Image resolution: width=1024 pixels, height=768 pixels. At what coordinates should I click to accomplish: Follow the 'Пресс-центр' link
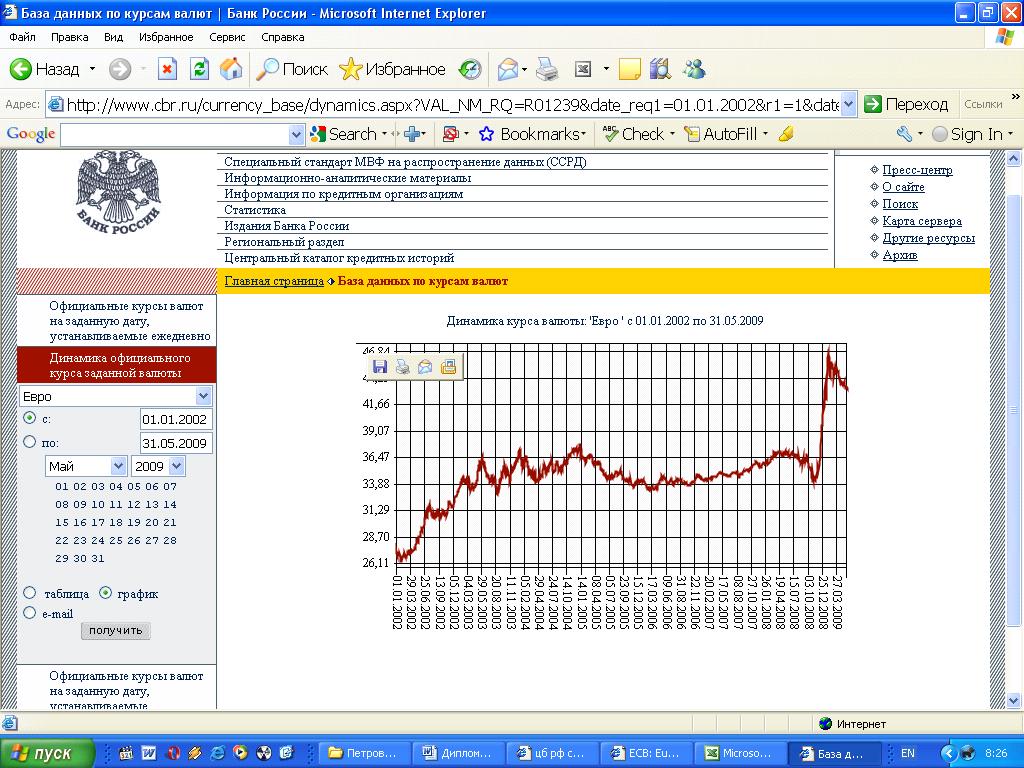917,170
